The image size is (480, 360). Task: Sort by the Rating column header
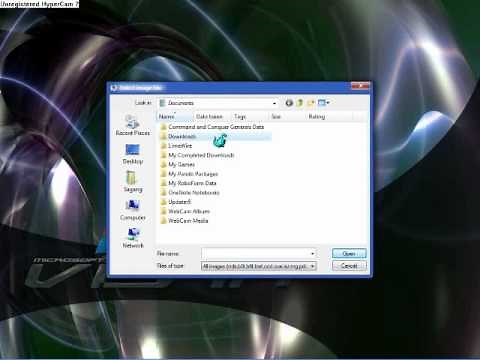(x=329, y=116)
